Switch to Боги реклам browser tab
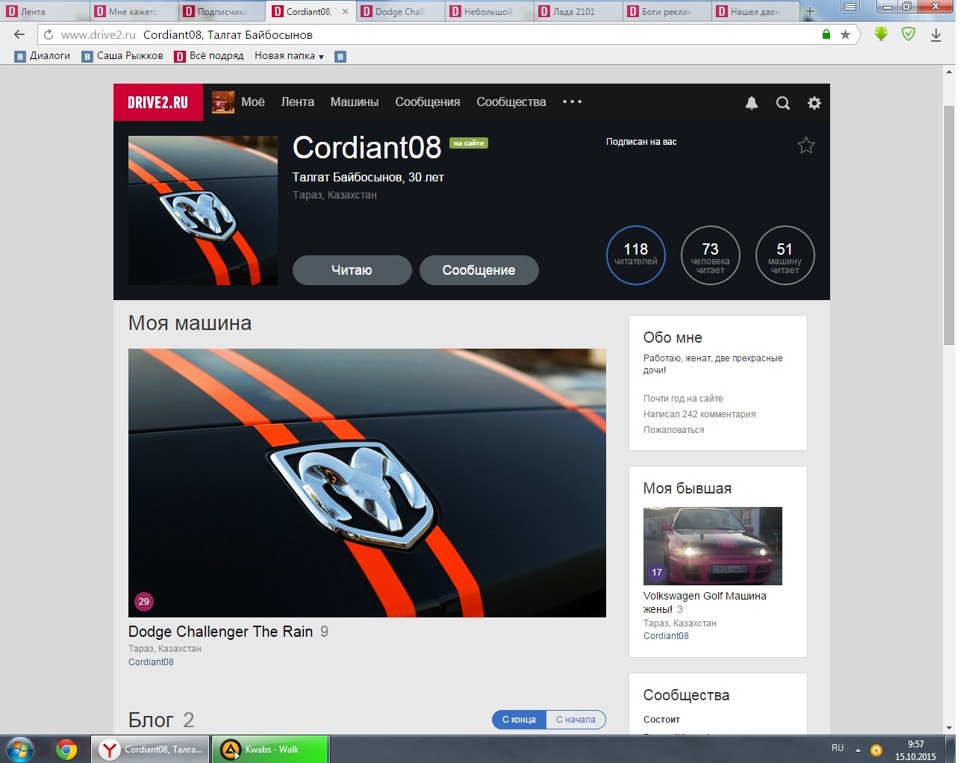 (666, 11)
